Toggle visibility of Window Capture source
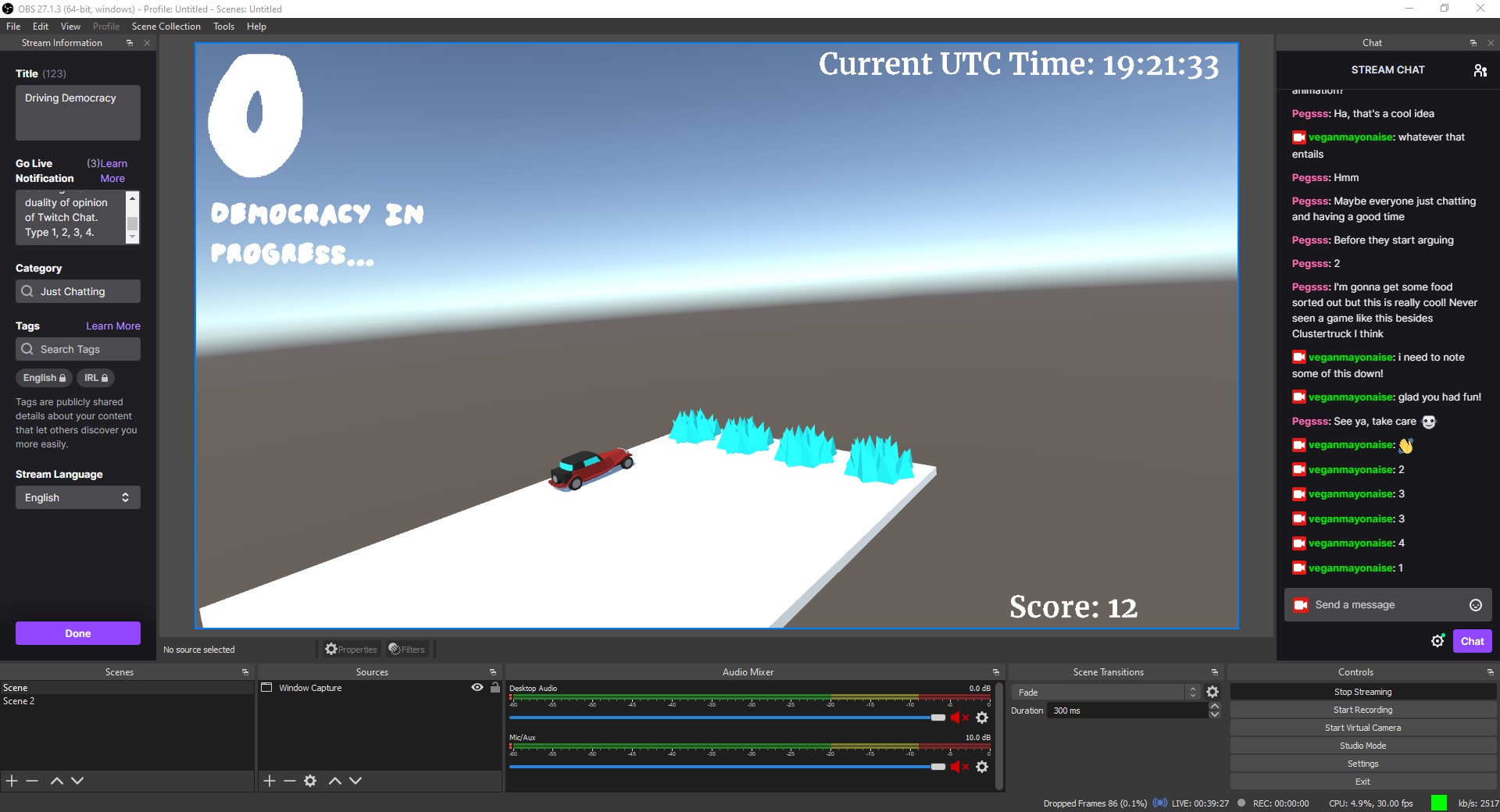The image size is (1500, 812). [x=477, y=688]
